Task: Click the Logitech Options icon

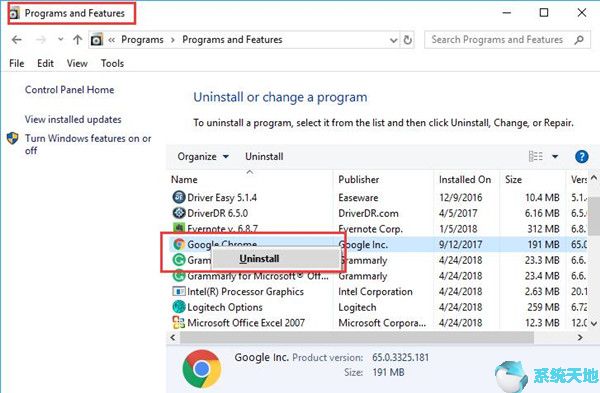Action: pyautogui.click(x=179, y=307)
